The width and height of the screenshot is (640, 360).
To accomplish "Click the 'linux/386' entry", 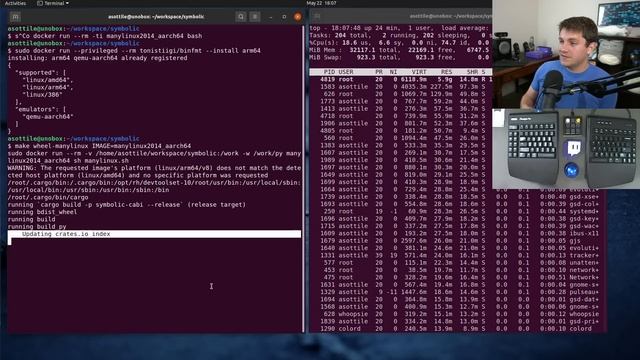I will pyautogui.click(x=42, y=95).
